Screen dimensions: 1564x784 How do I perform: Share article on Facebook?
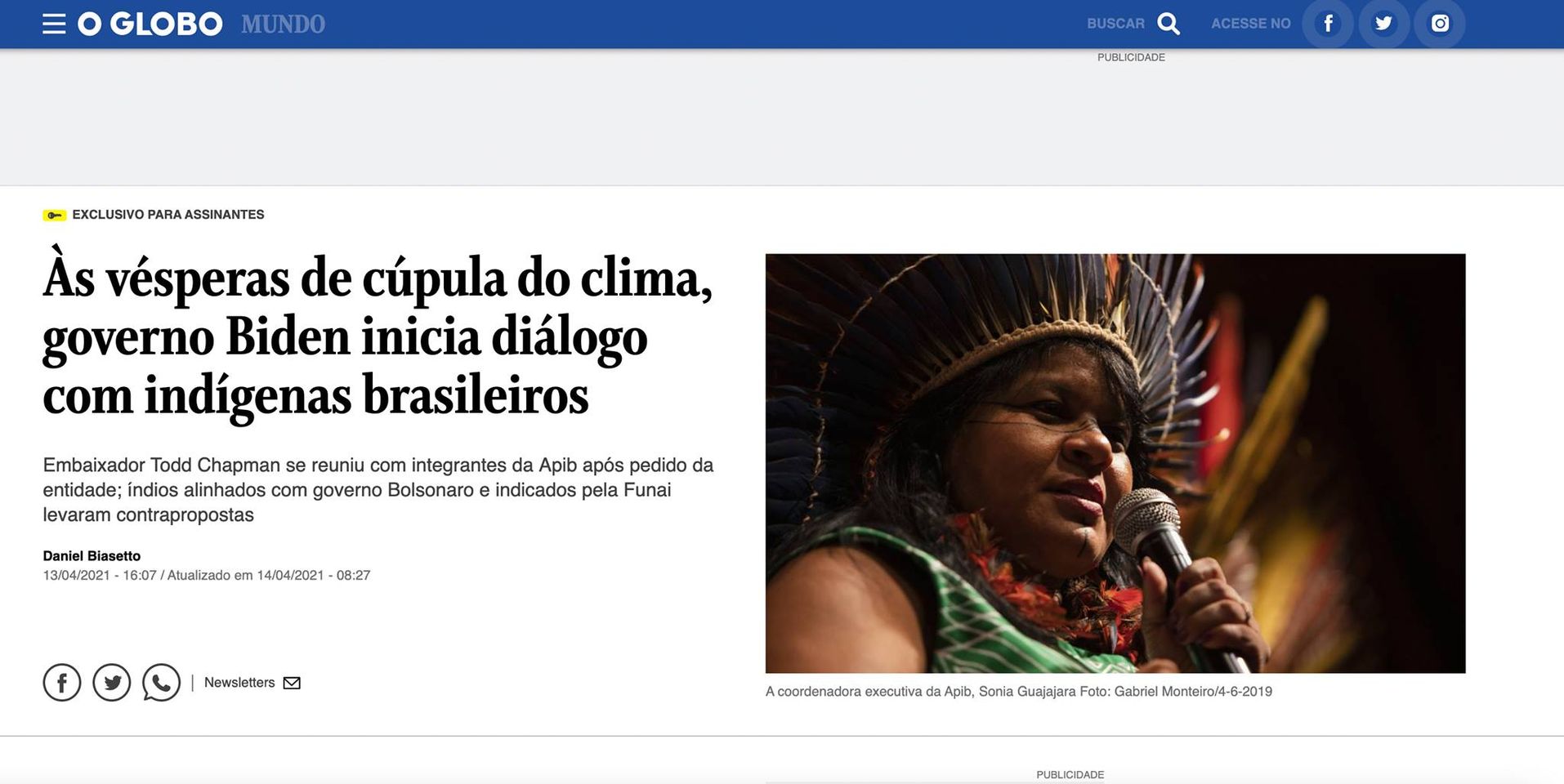62,683
